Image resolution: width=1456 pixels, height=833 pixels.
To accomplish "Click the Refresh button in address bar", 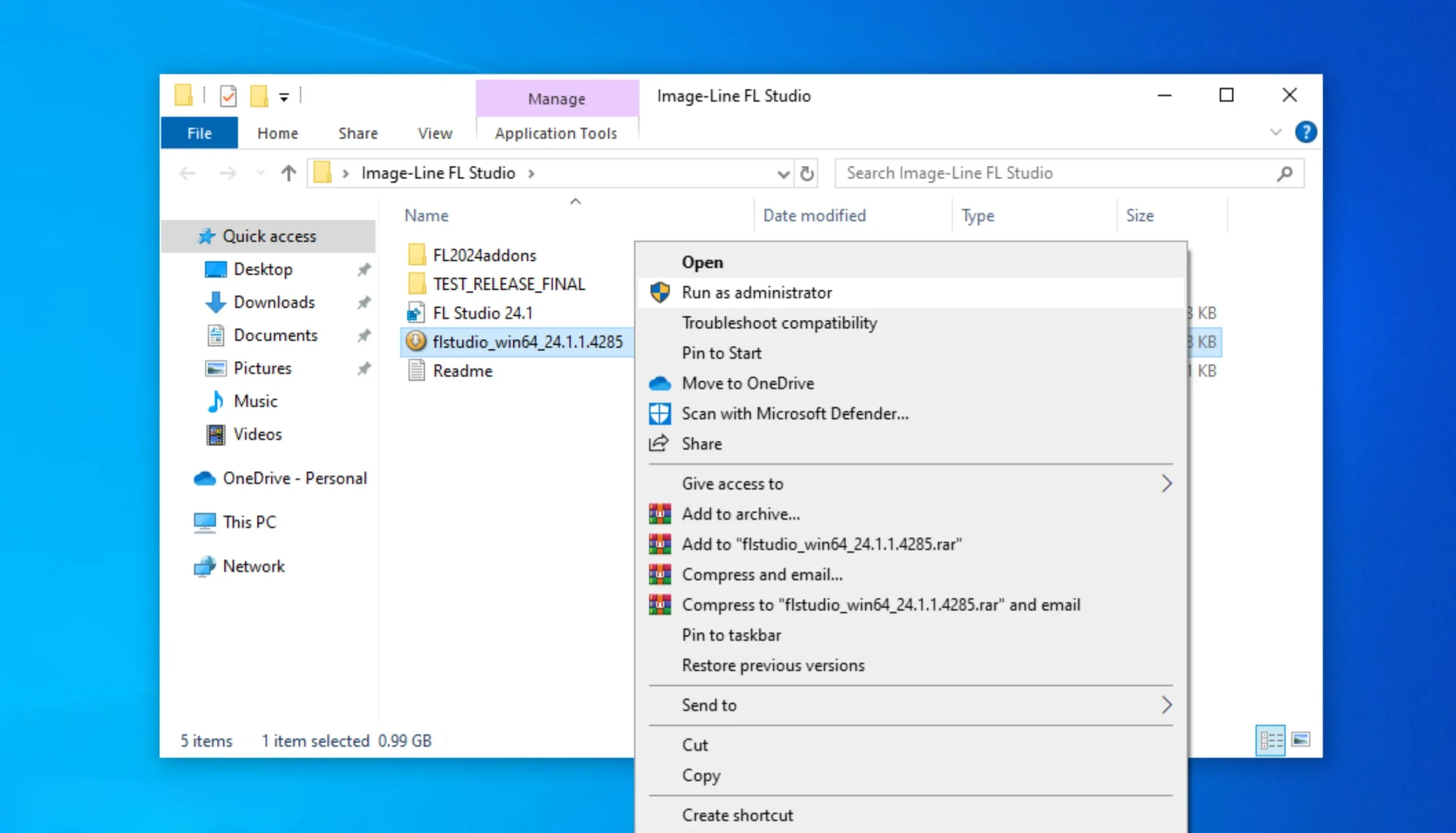I will point(806,173).
